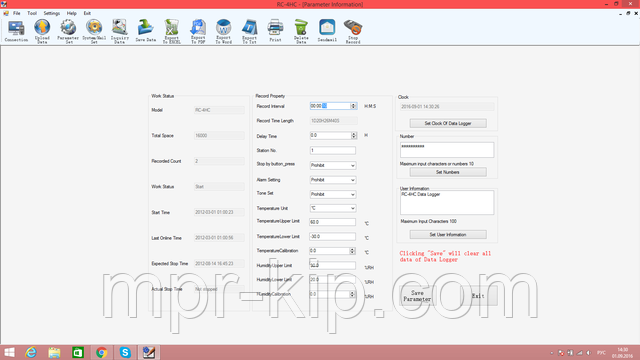Open Parameter Set from the toolbar
Viewport: 640px width, 360px height.
(68, 31)
